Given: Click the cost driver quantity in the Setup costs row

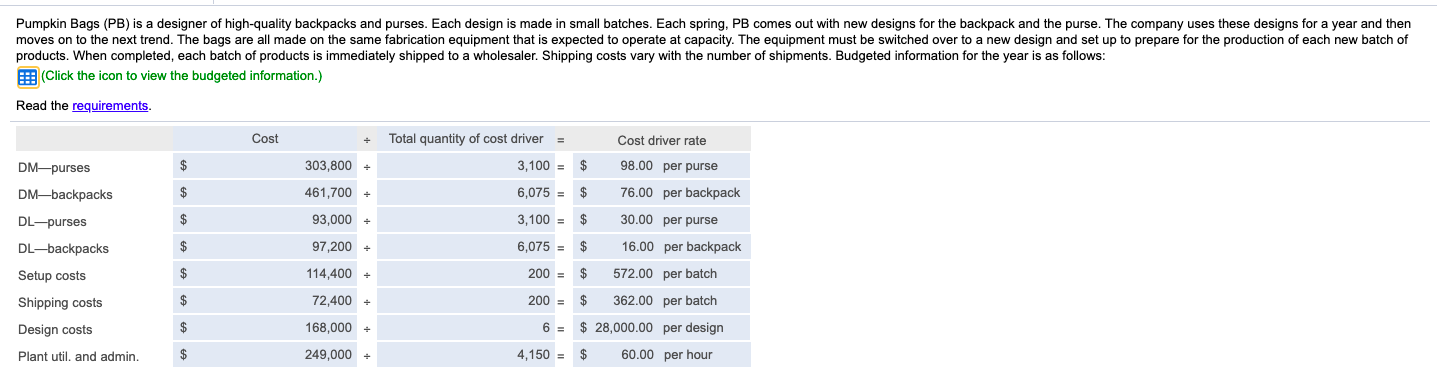Looking at the screenshot, I should point(465,274).
